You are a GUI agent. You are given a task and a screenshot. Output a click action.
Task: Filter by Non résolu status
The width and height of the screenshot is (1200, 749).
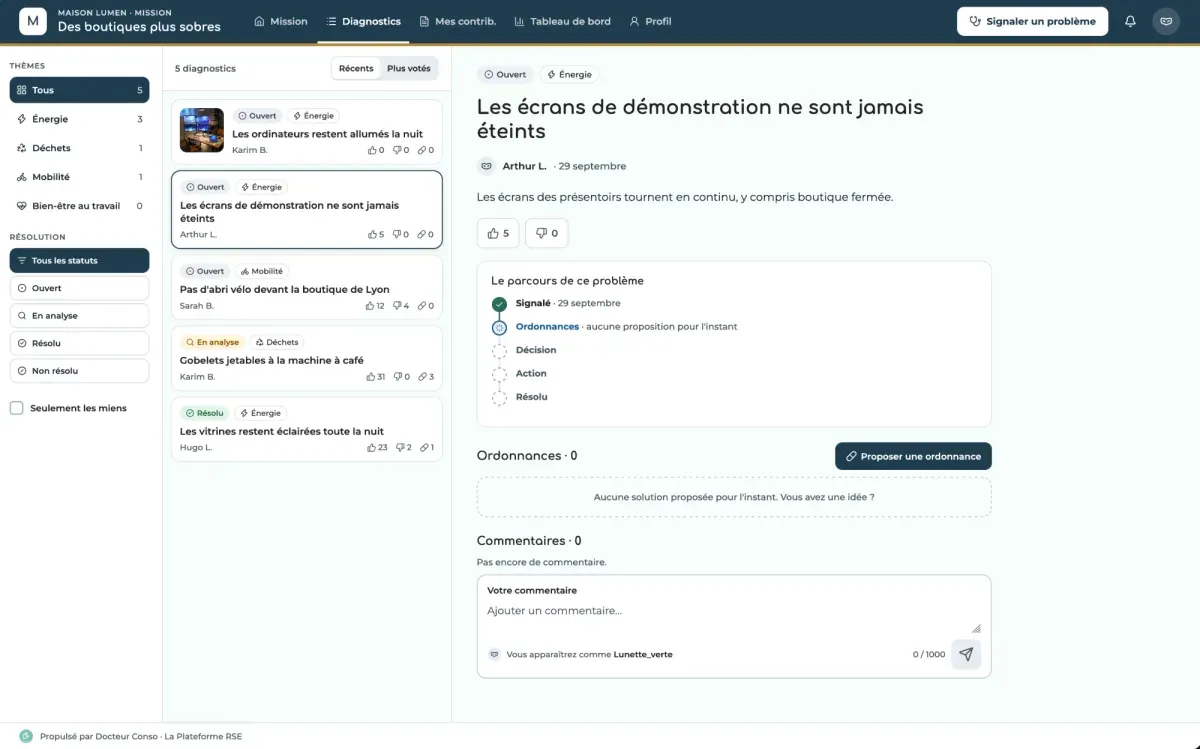coord(79,371)
